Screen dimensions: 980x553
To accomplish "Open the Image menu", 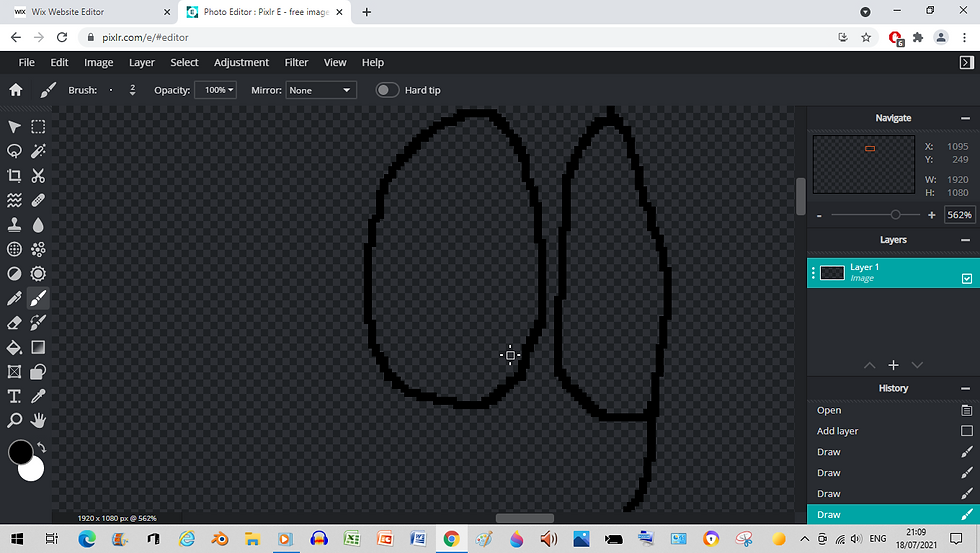I will click(99, 62).
